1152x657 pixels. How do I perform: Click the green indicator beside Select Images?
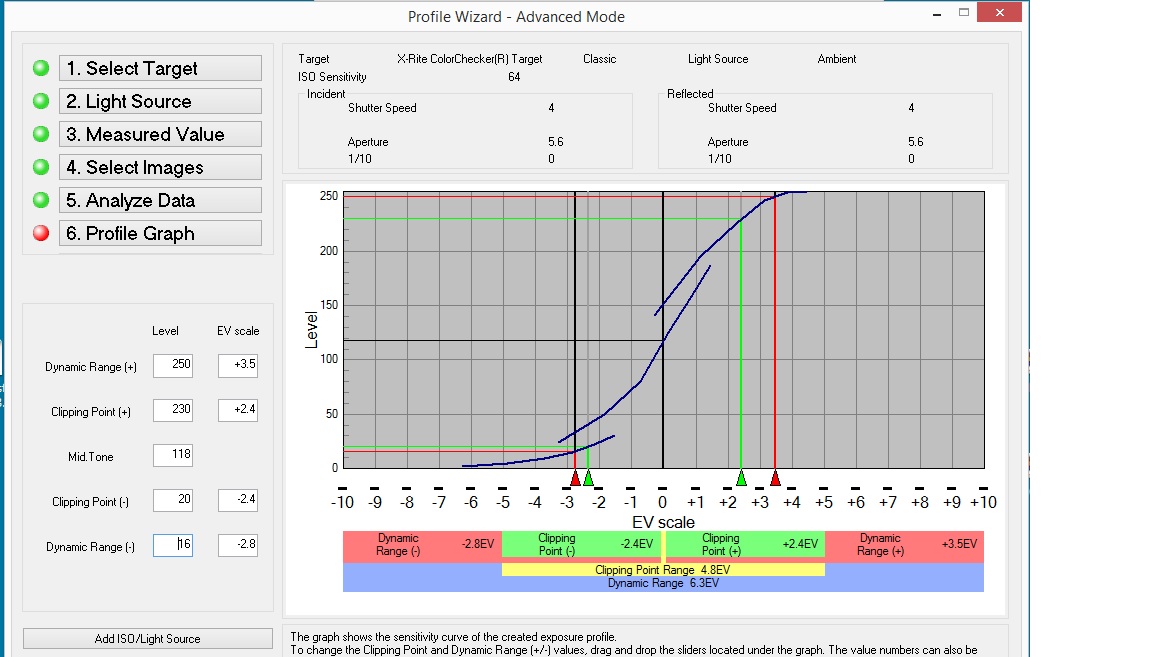[x=41, y=167]
